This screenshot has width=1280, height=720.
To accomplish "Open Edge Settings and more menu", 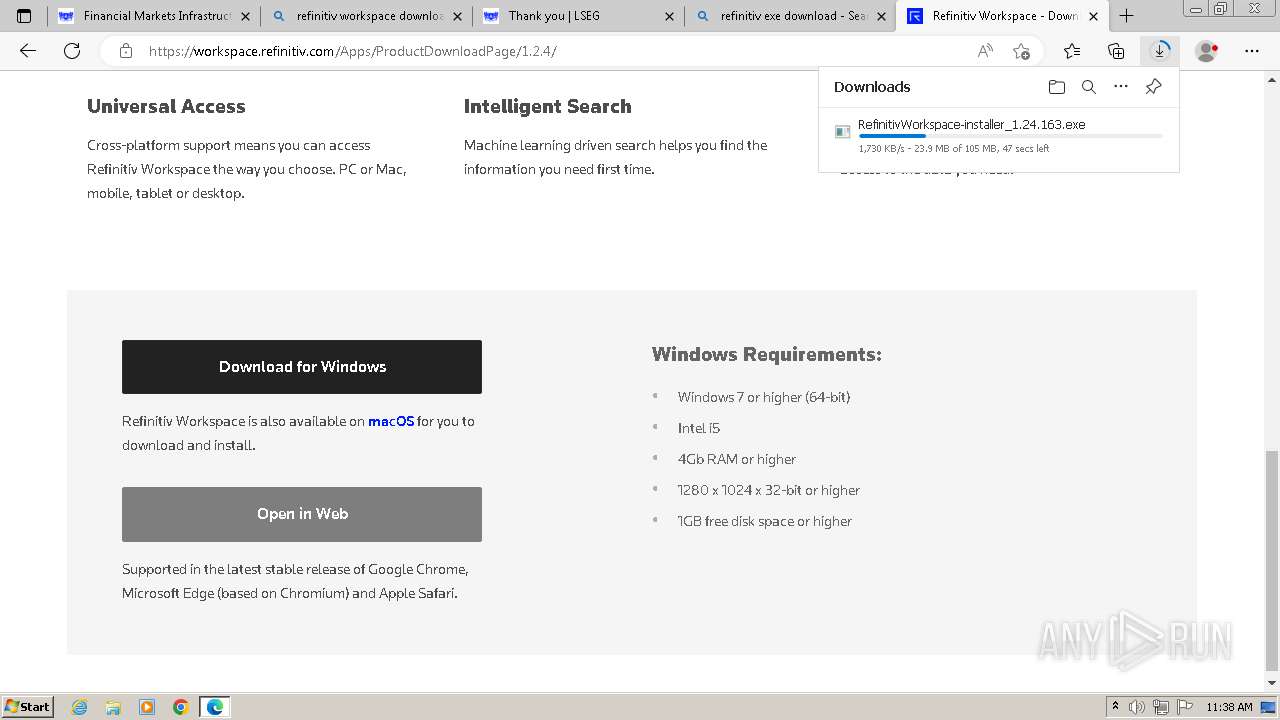I will pos(1252,51).
